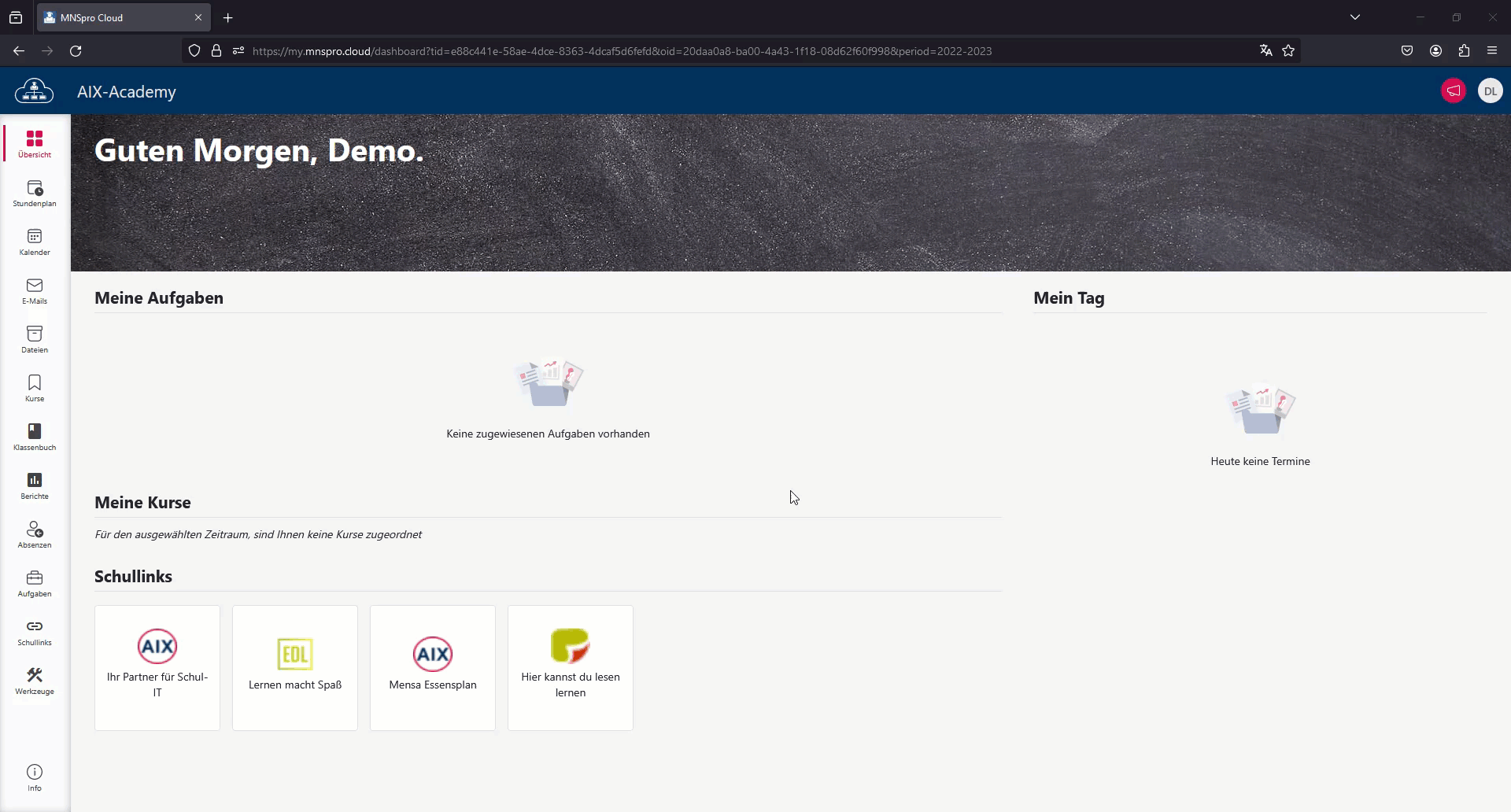Open the DL user profile menu

point(1490,91)
